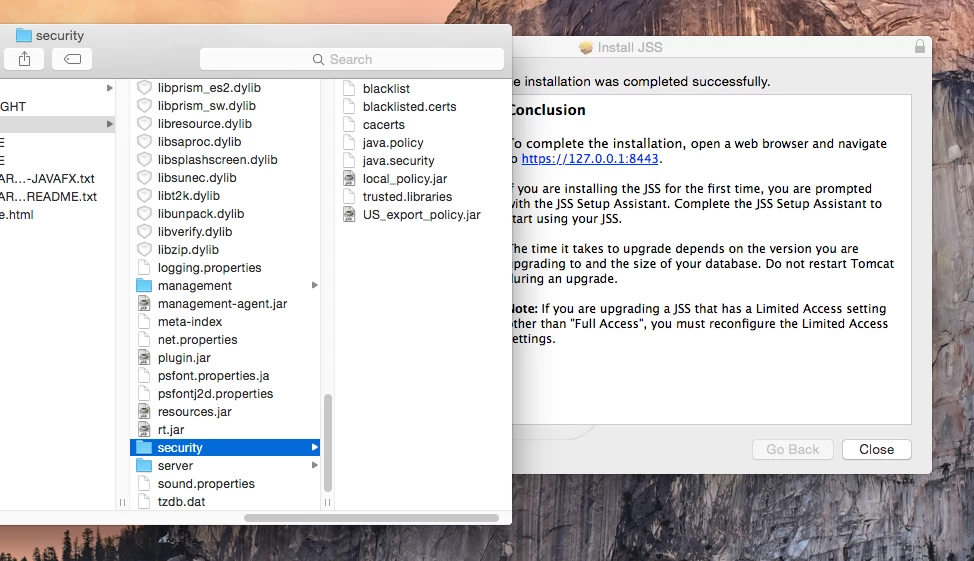
Task: Click the lock icon in Install JSS window
Action: 919,47
